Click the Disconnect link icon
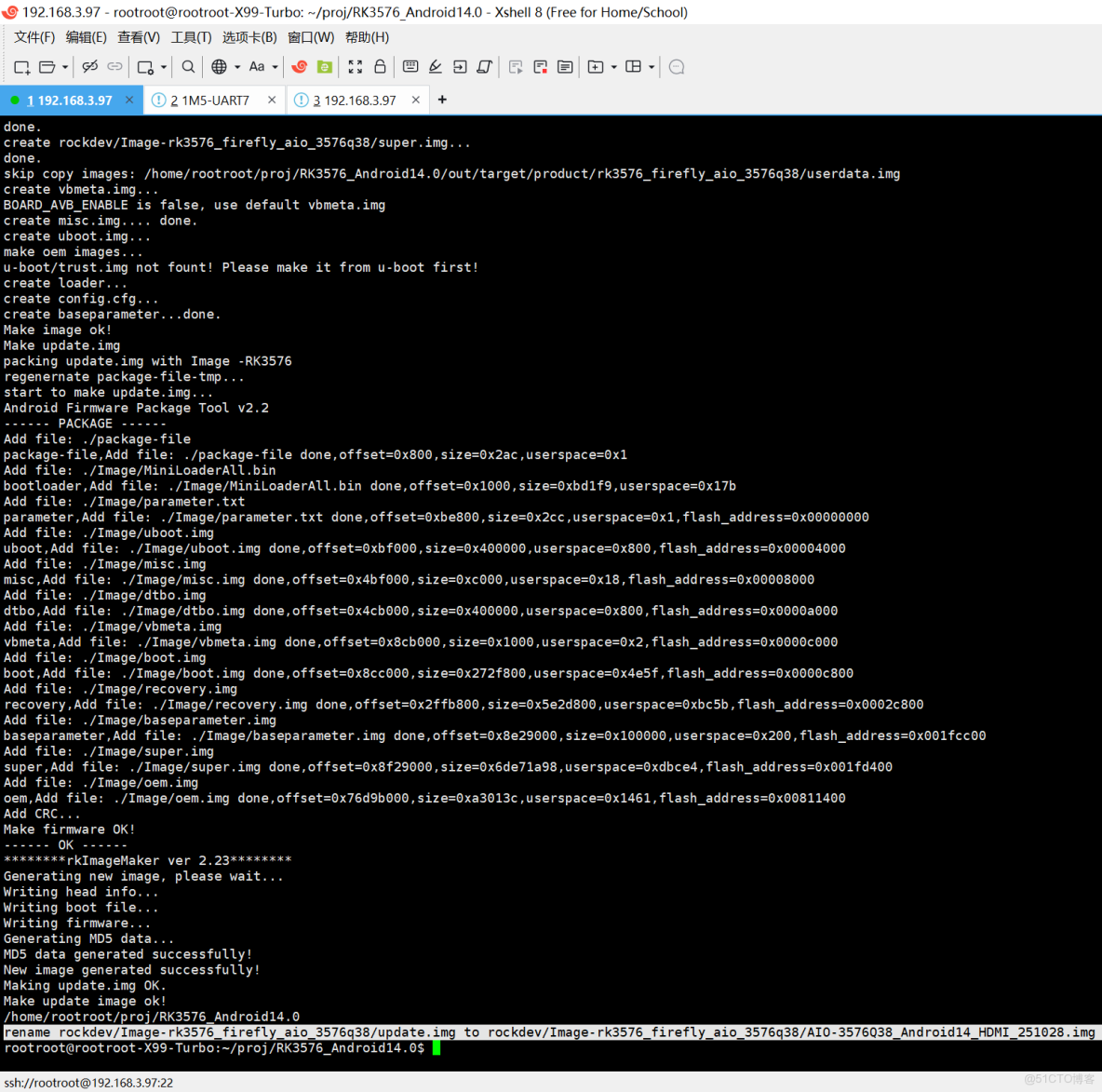The height and width of the screenshot is (1092, 1102). click(89, 67)
